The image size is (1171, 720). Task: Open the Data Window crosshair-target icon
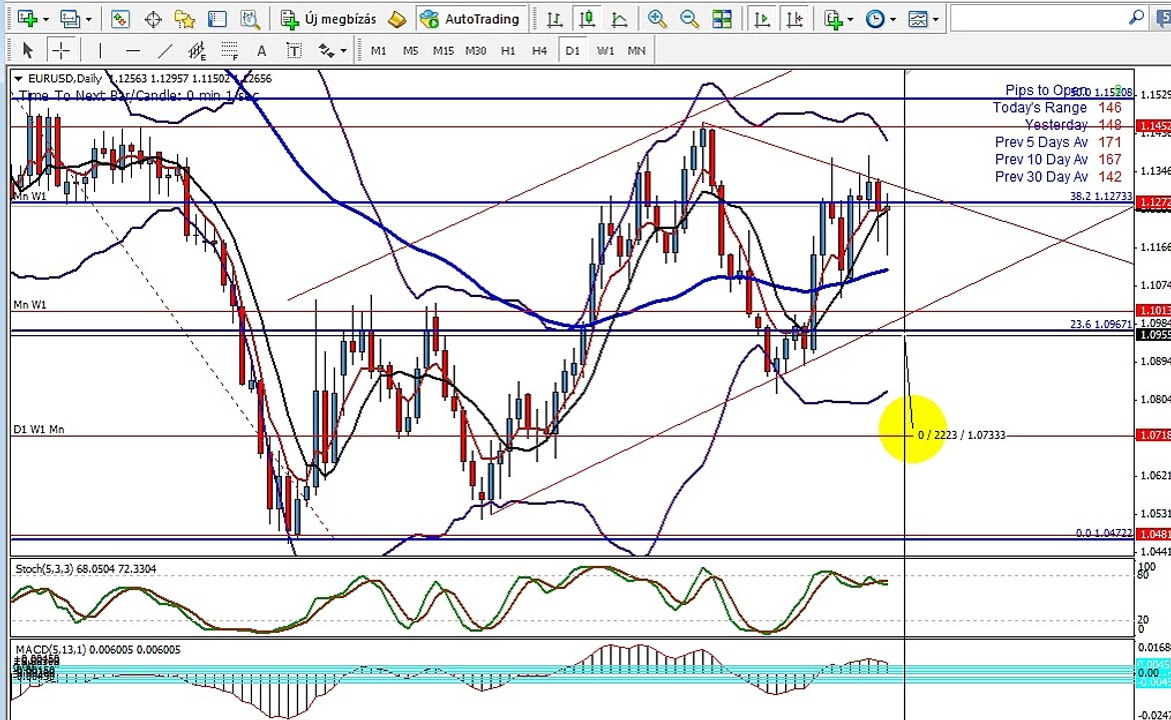coord(153,19)
